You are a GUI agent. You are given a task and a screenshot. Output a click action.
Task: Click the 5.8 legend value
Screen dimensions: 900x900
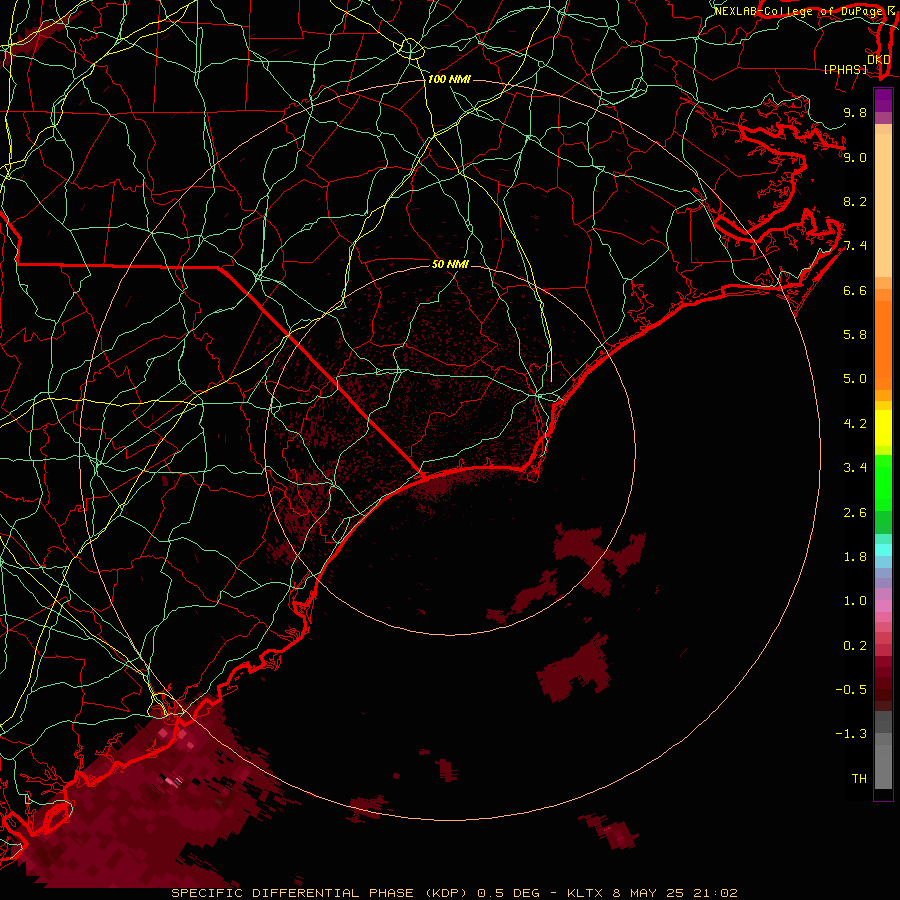(x=855, y=335)
